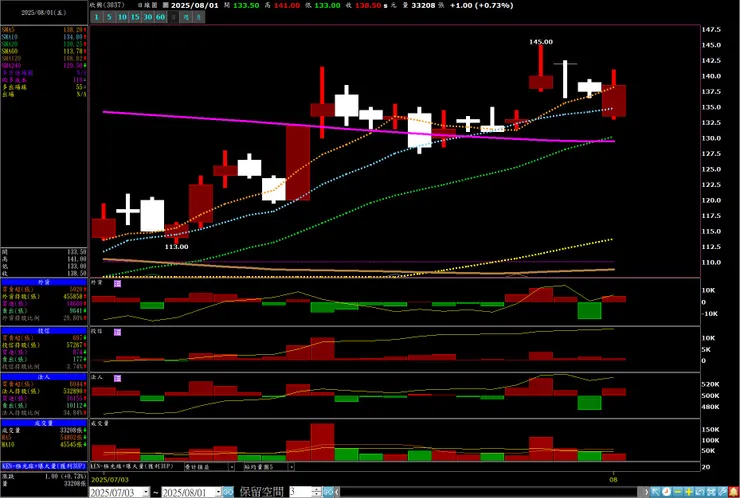Click the pointer arrow icon in bottom toolbar

(x=655, y=492)
